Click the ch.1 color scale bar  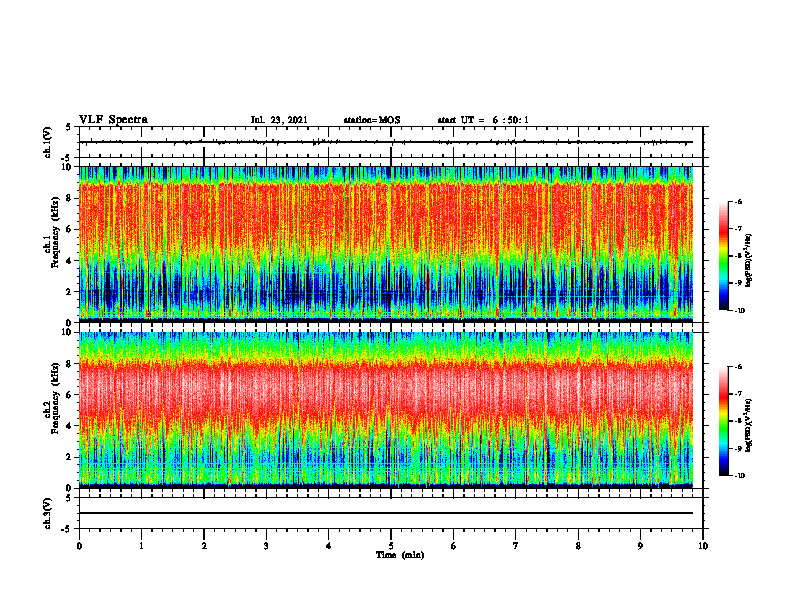(723, 256)
